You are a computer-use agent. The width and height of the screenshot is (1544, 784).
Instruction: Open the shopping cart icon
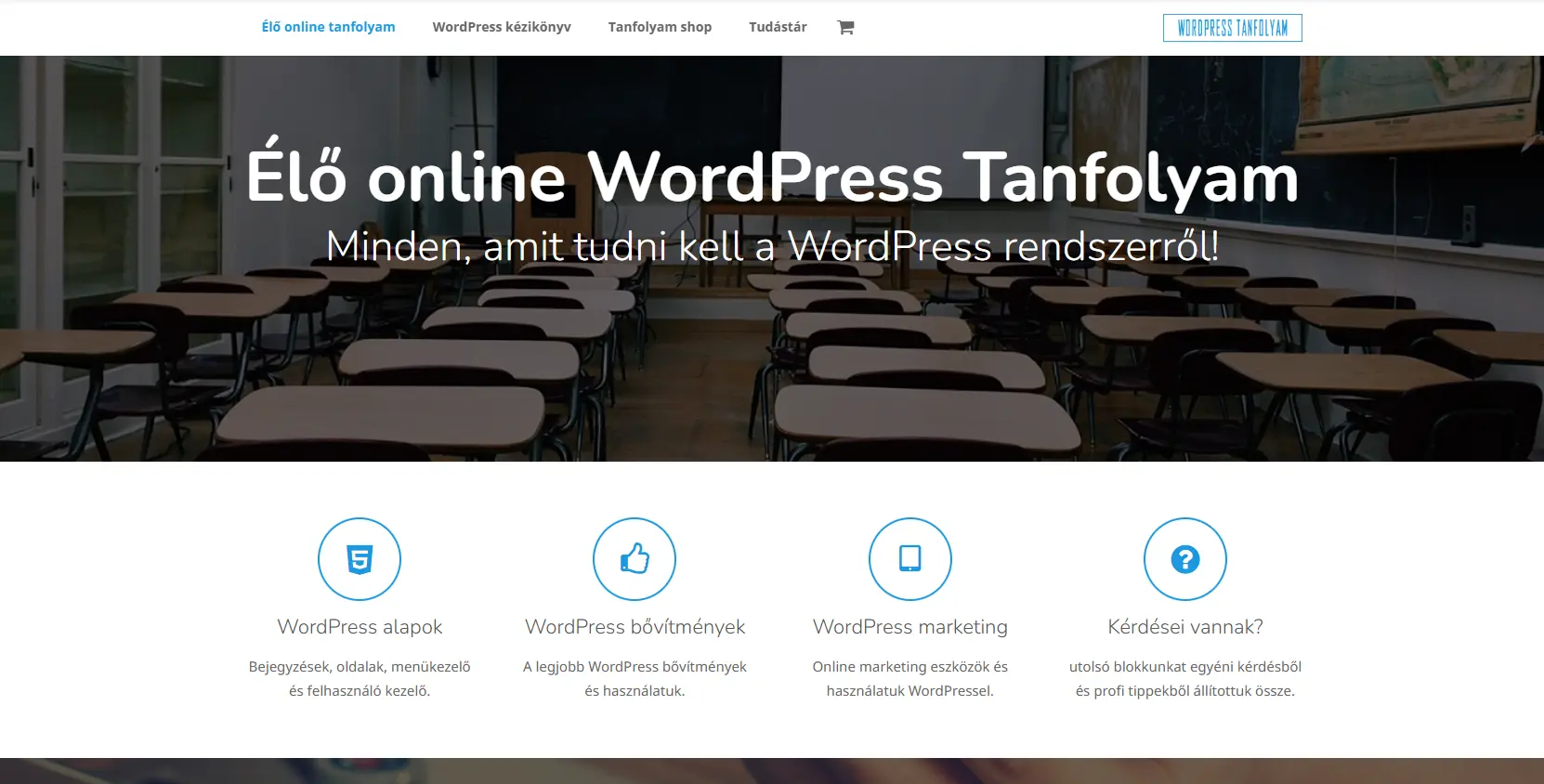[x=845, y=27]
